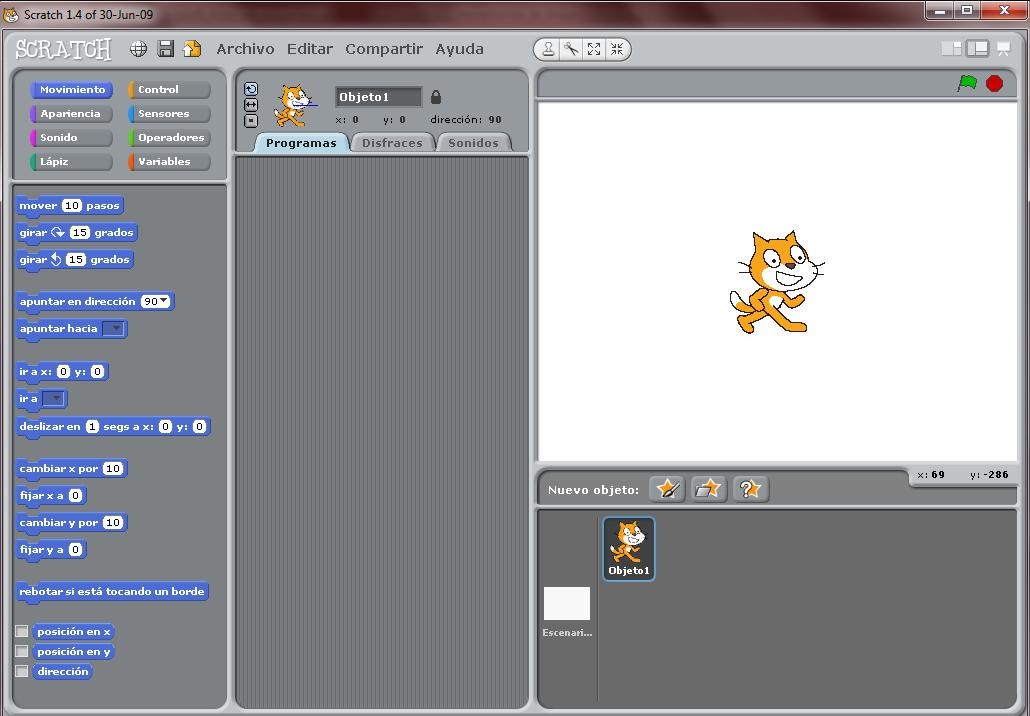This screenshot has width=1030, height=716.
Task: Click the girar clockwise 15 grados block
Action: 76,233
